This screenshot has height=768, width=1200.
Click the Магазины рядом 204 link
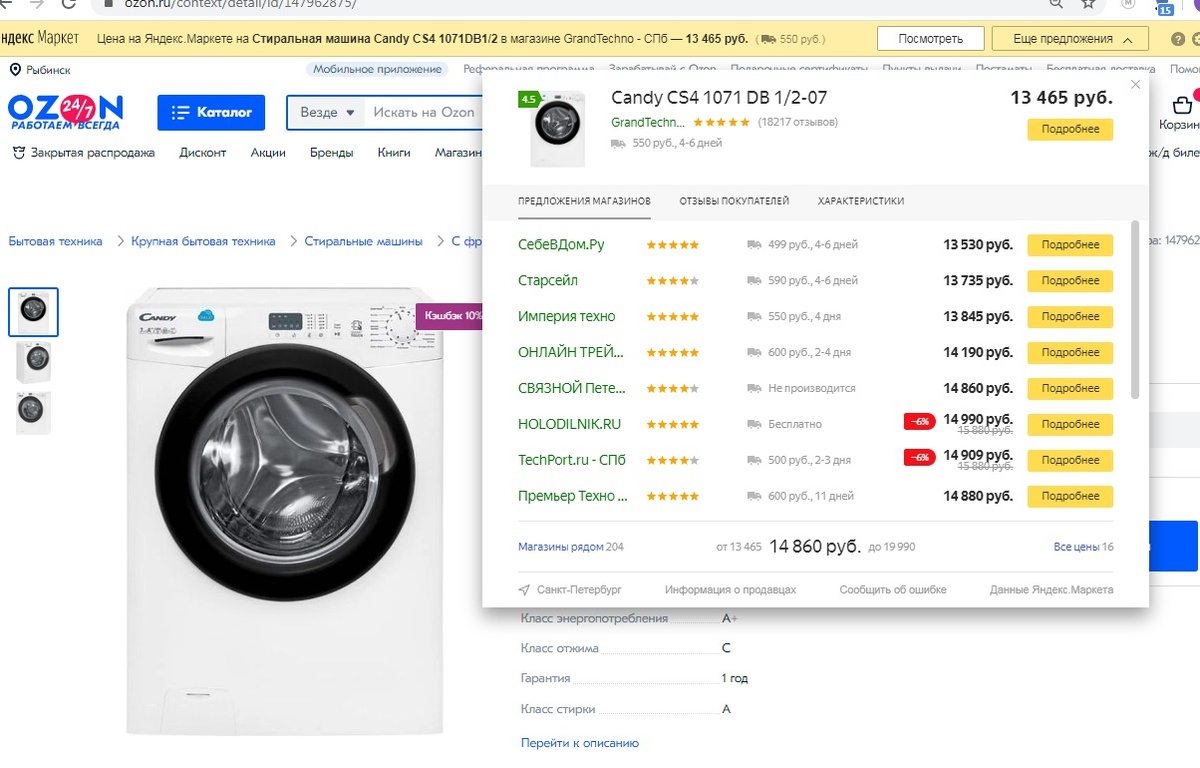pyautogui.click(x=570, y=547)
